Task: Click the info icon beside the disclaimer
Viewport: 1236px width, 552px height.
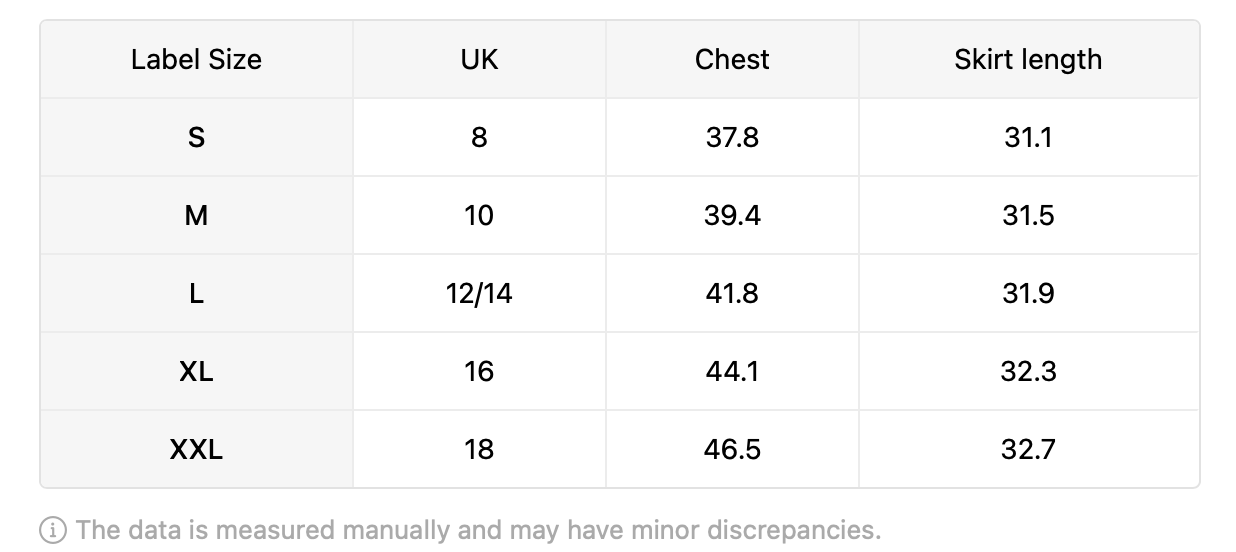Action: click(53, 530)
